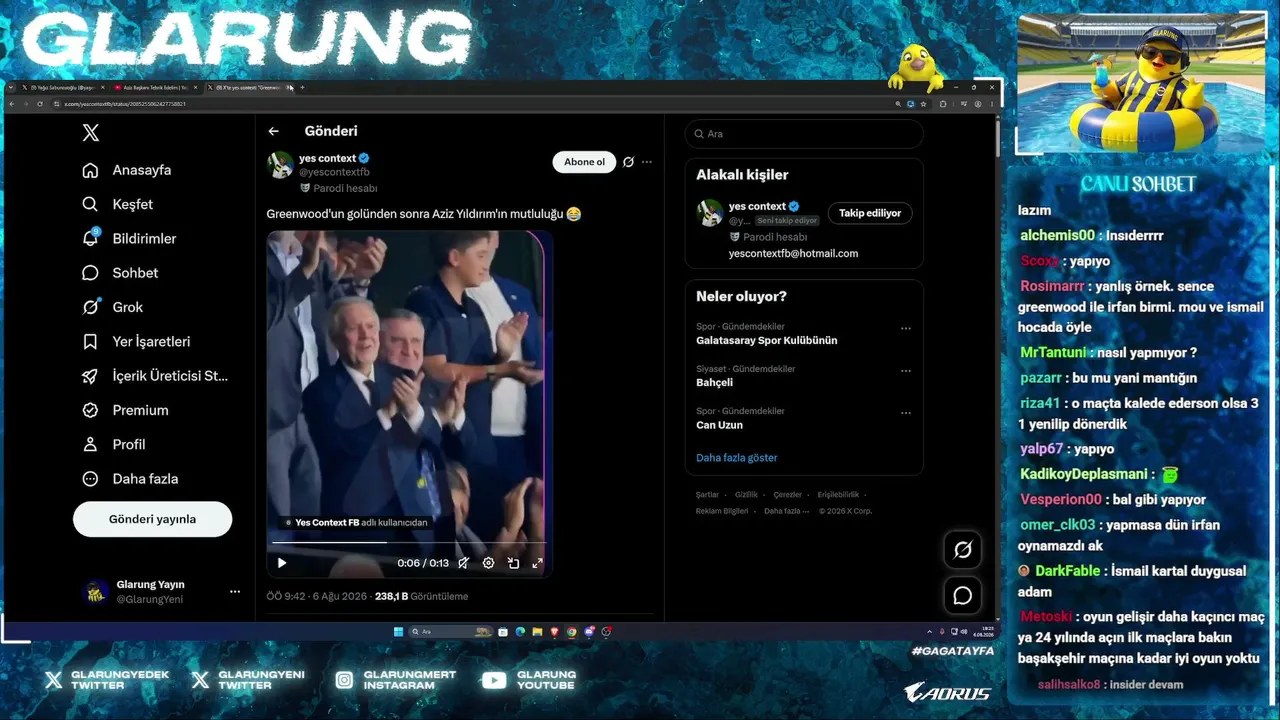Image resolution: width=1280 pixels, height=720 pixels.
Task: Reload the current page
Action: tap(40, 104)
